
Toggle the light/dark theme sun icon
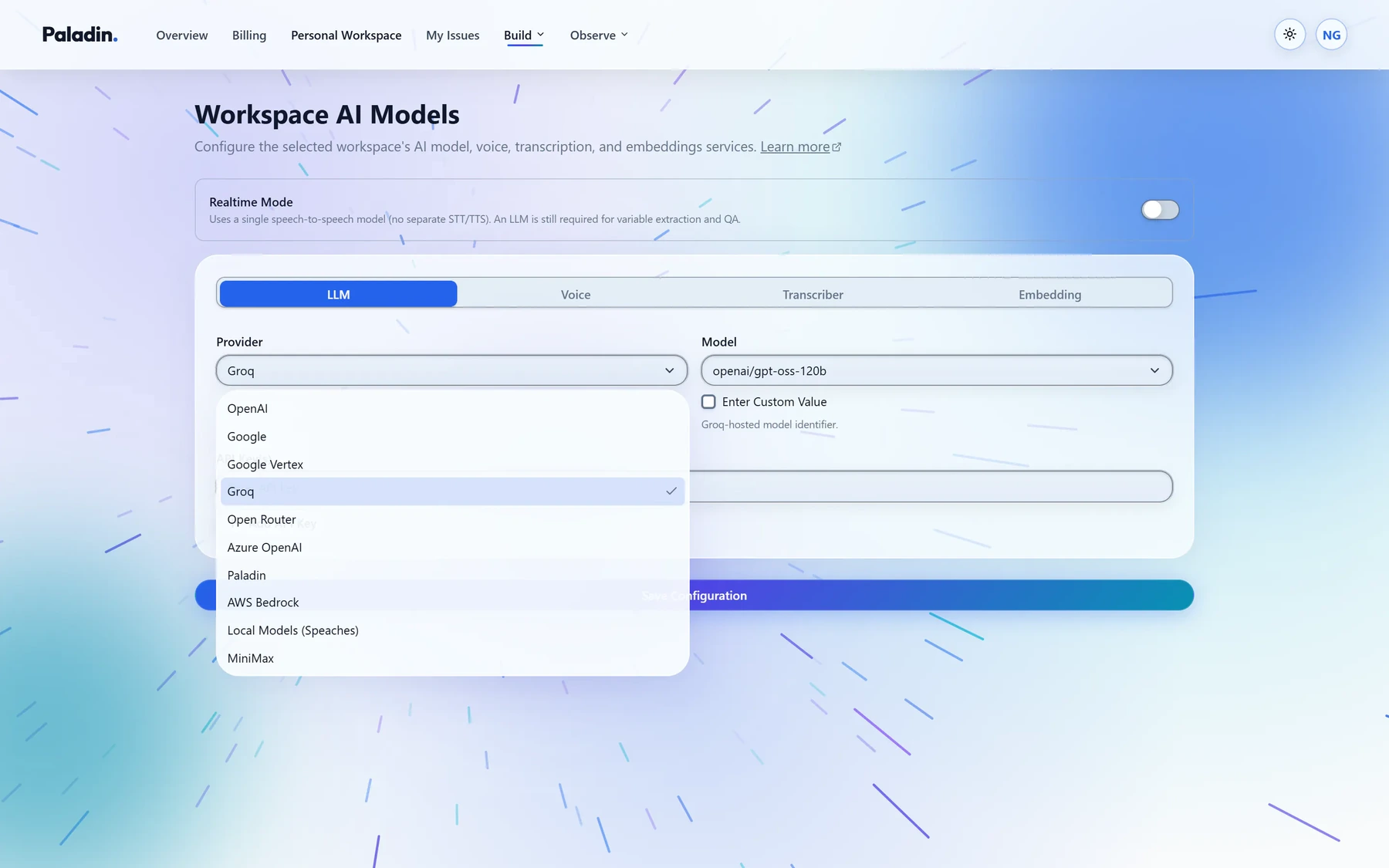(1289, 35)
